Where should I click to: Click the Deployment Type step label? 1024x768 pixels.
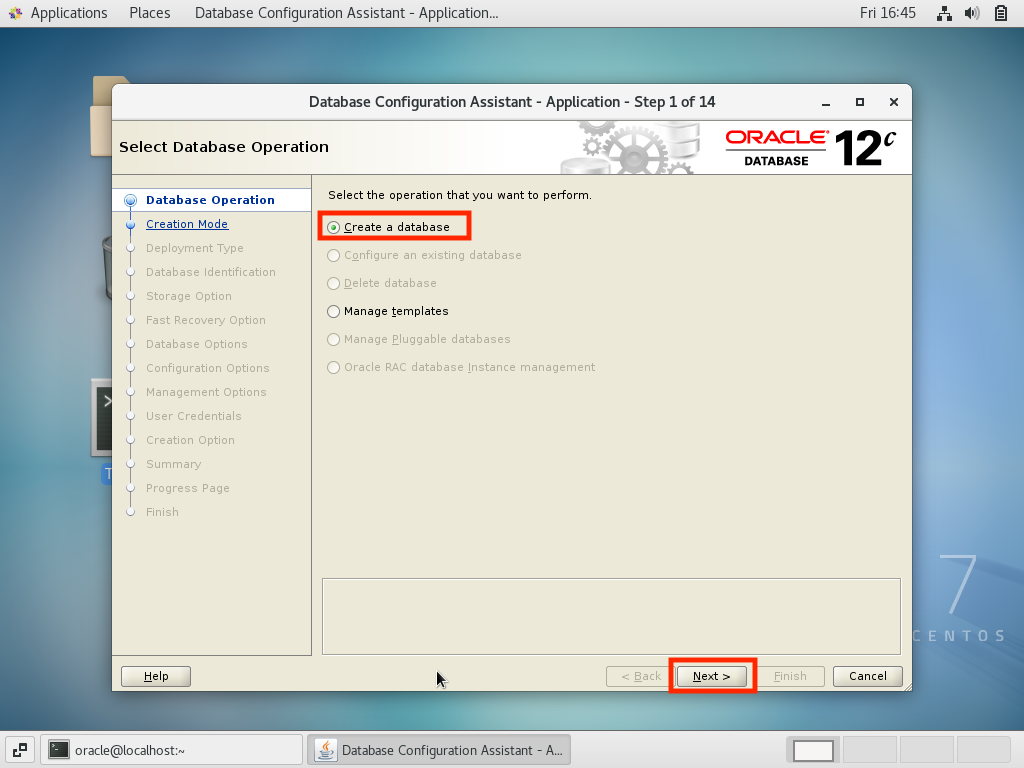point(195,248)
